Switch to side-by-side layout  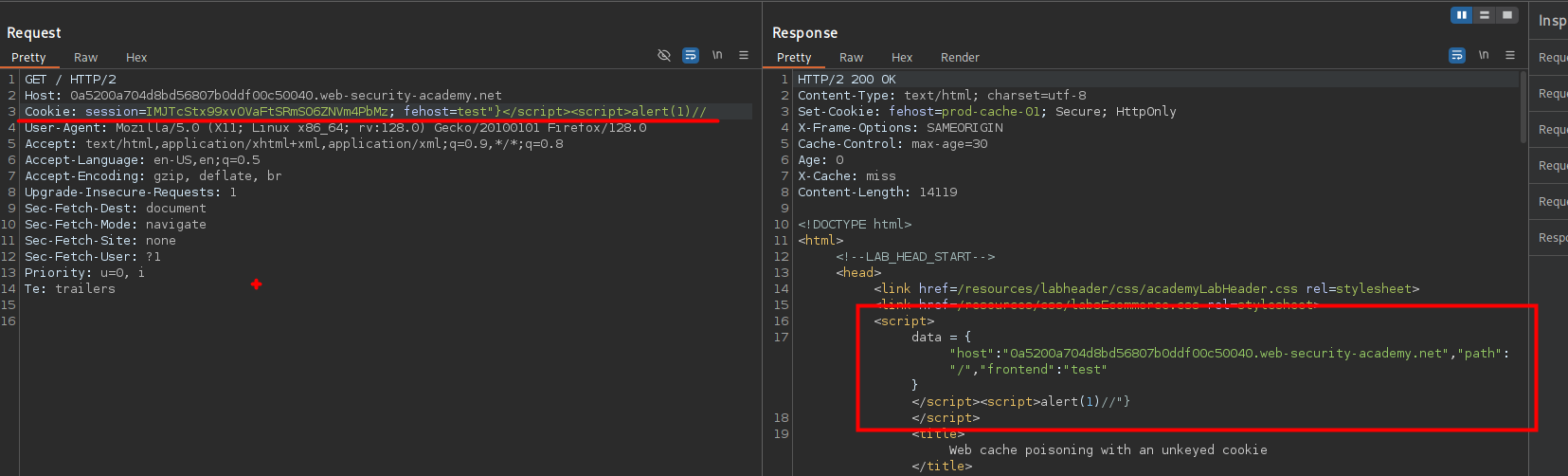pos(1462,15)
